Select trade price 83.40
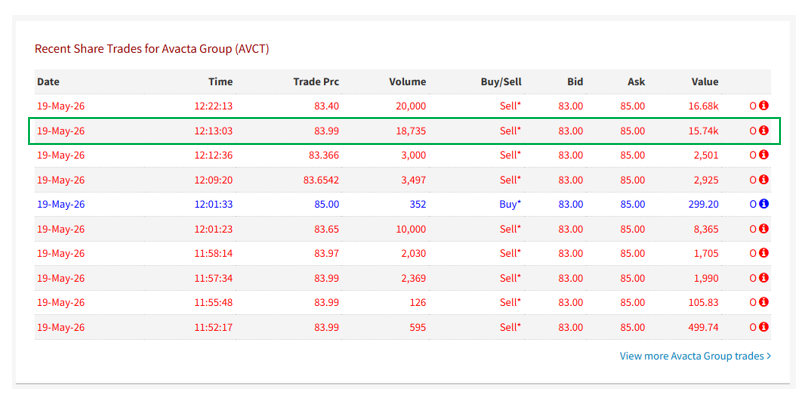805x394 pixels. (x=327, y=106)
